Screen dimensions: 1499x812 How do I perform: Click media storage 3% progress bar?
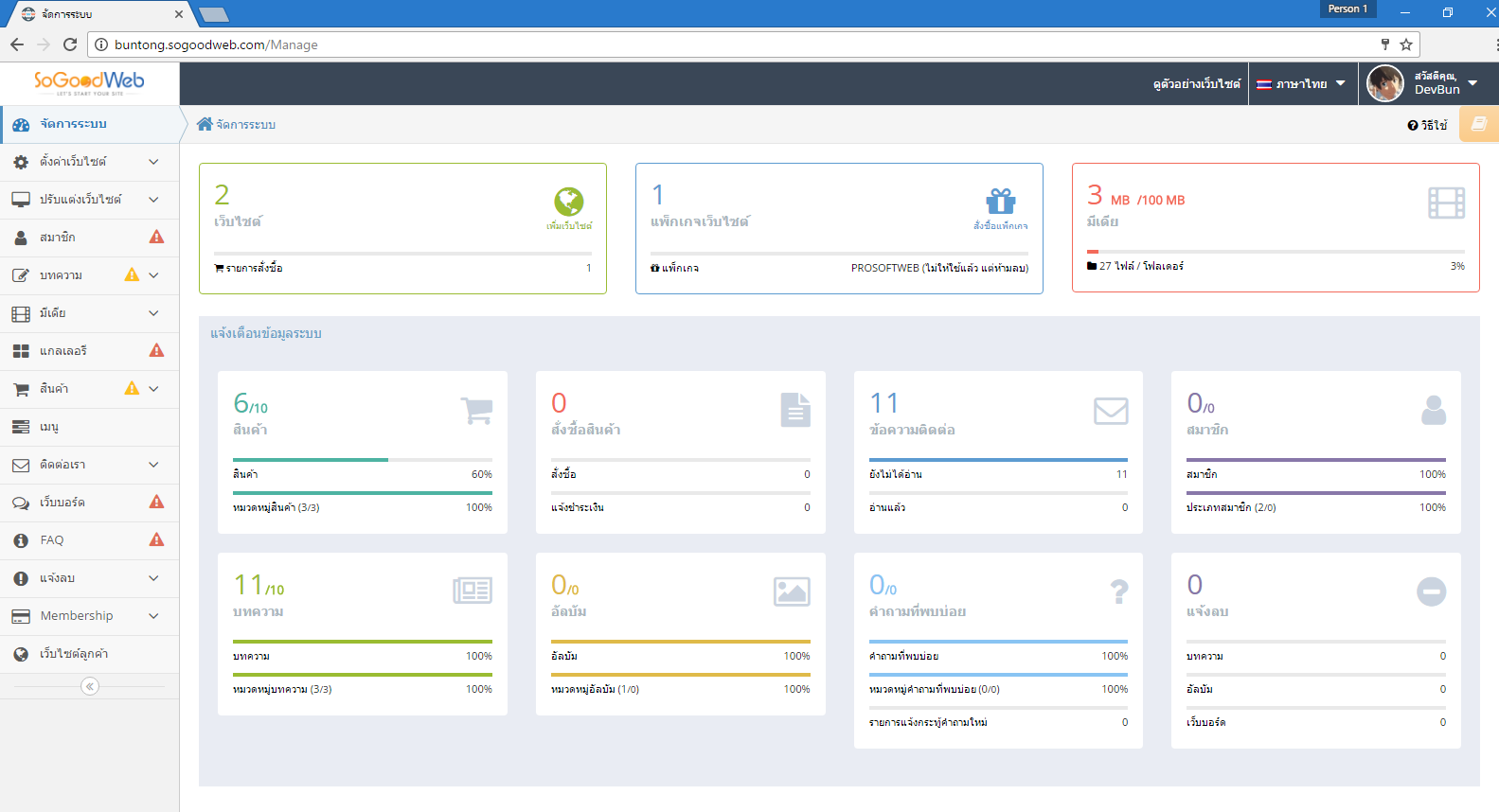pyautogui.click(x=1276, y=252)
